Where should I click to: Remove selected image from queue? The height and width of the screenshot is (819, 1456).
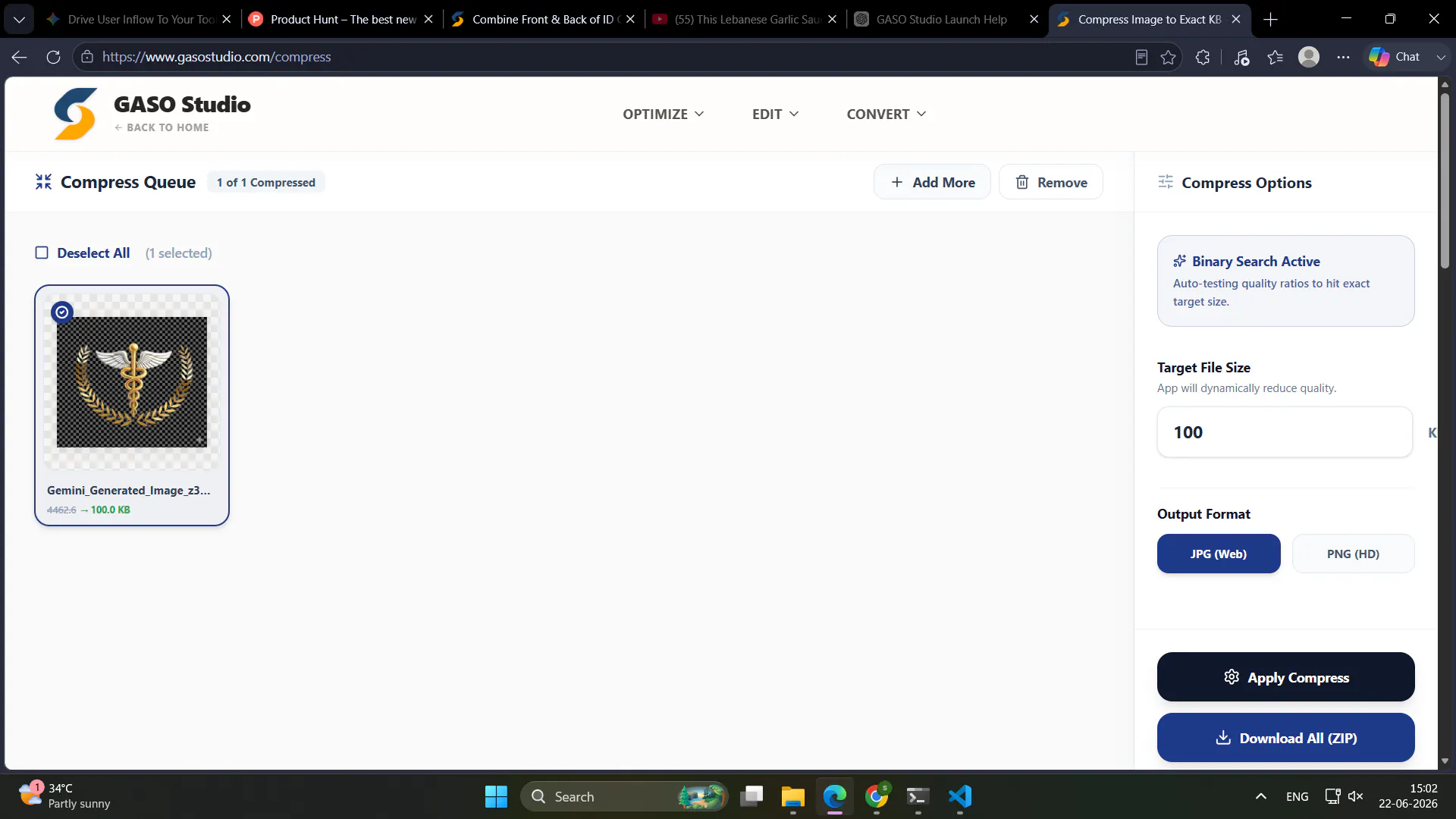[x=1050, y=182]
